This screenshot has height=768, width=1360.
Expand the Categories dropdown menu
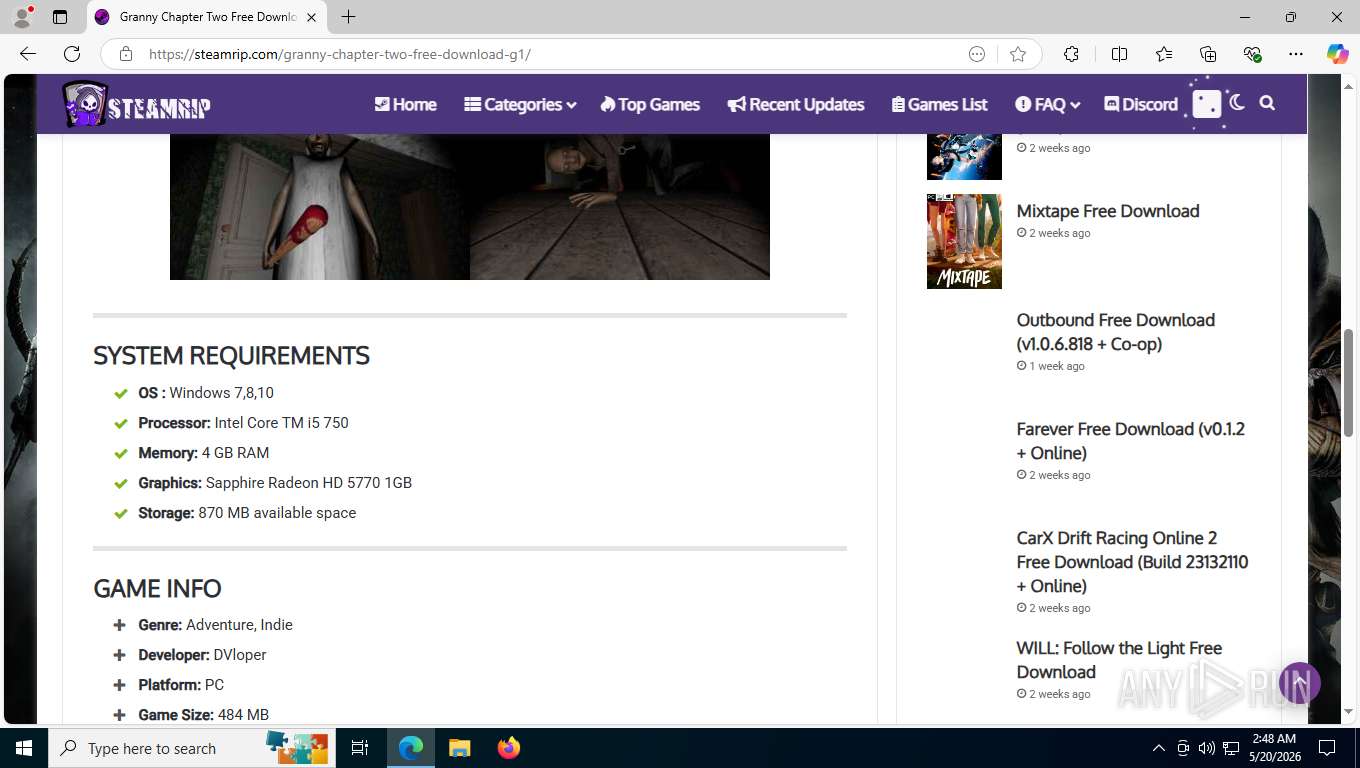click(x=520, y=104)
